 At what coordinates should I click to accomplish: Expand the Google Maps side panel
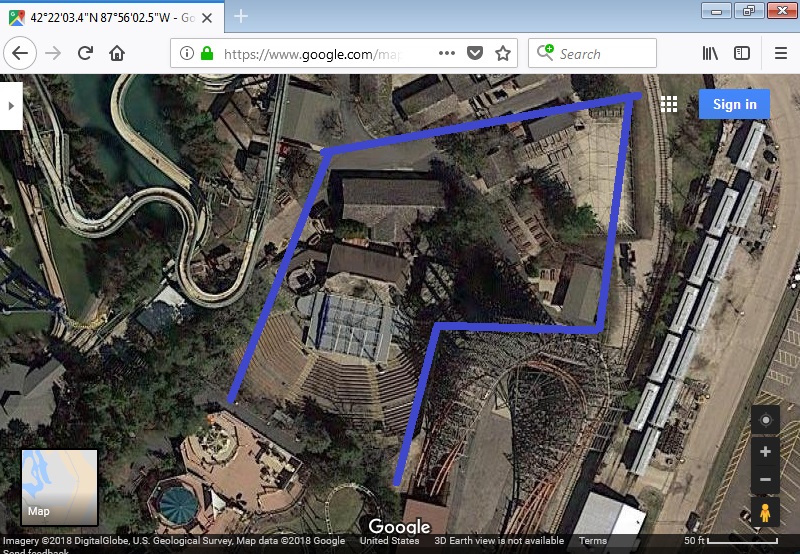tap(11, 106)
